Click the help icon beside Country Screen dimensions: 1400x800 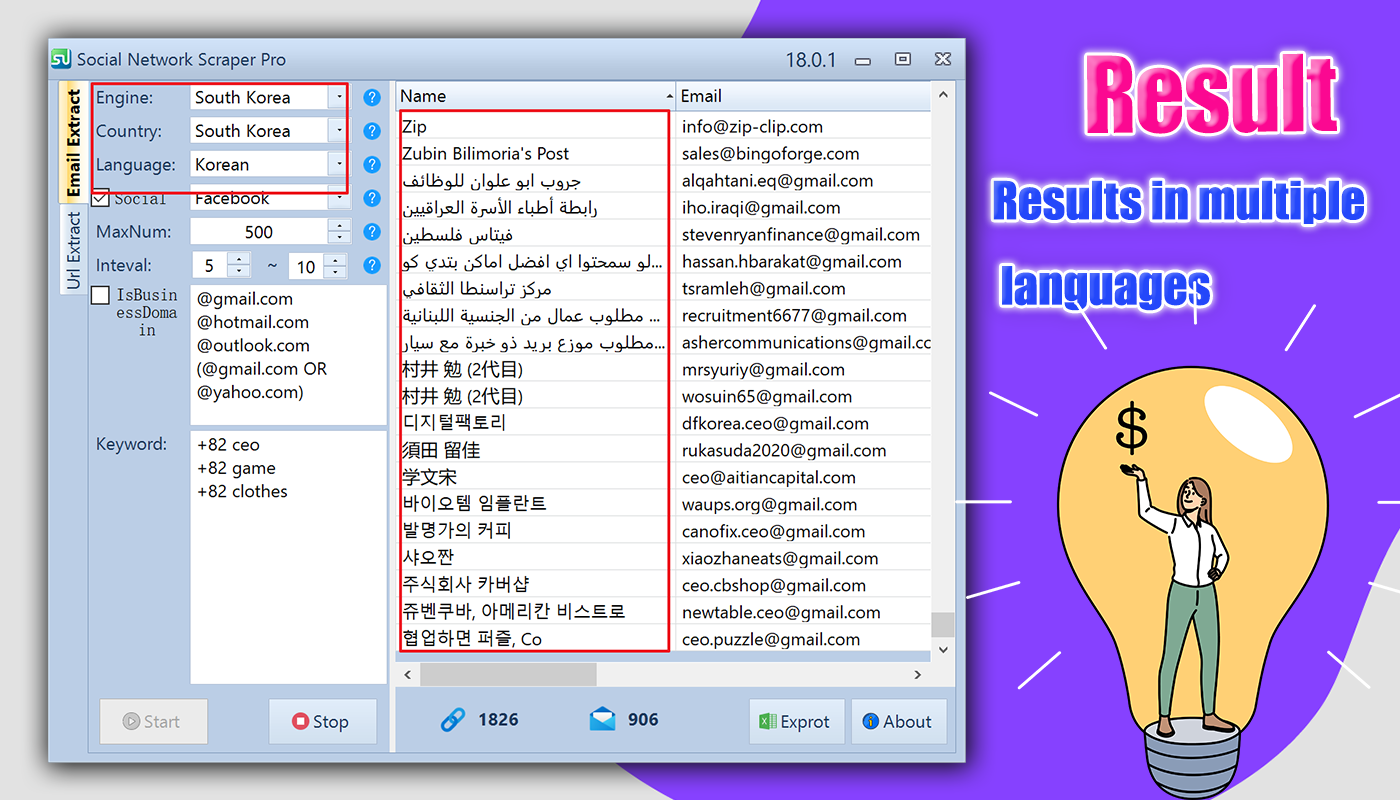(372, 131)
